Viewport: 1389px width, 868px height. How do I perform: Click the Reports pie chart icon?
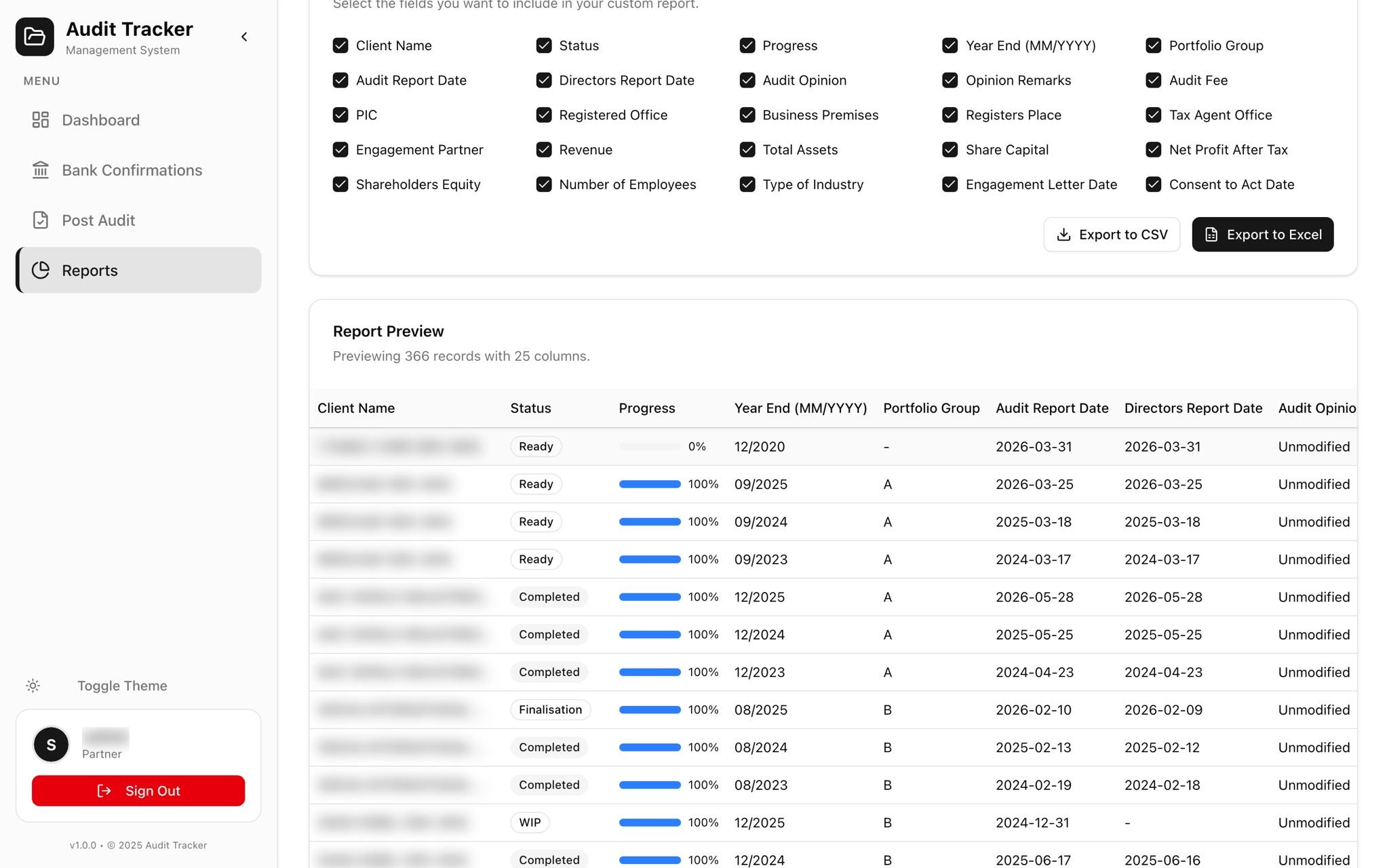tap(41, 271)
